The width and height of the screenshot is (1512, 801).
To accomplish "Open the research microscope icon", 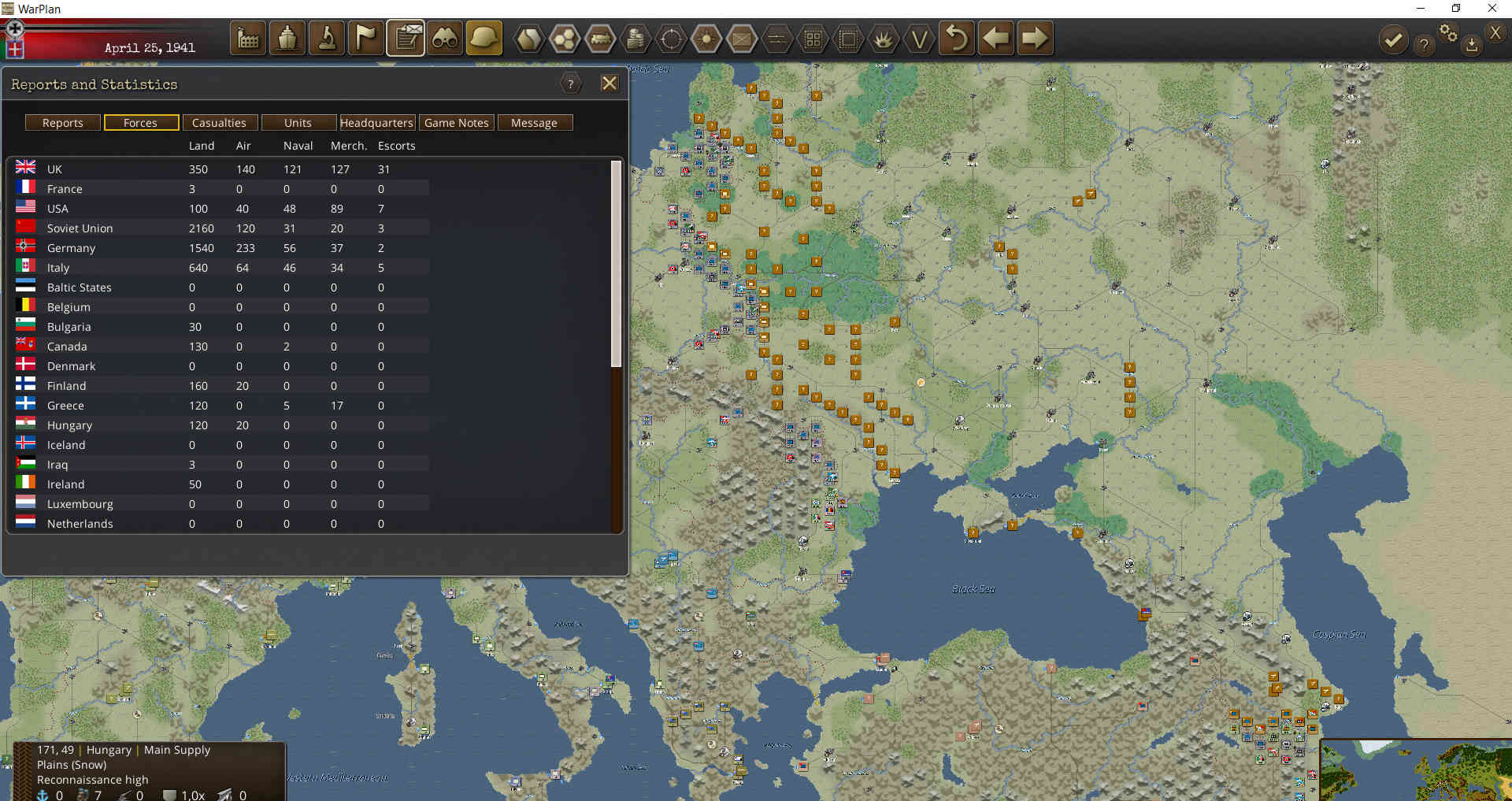I will (x=327, y=38).
